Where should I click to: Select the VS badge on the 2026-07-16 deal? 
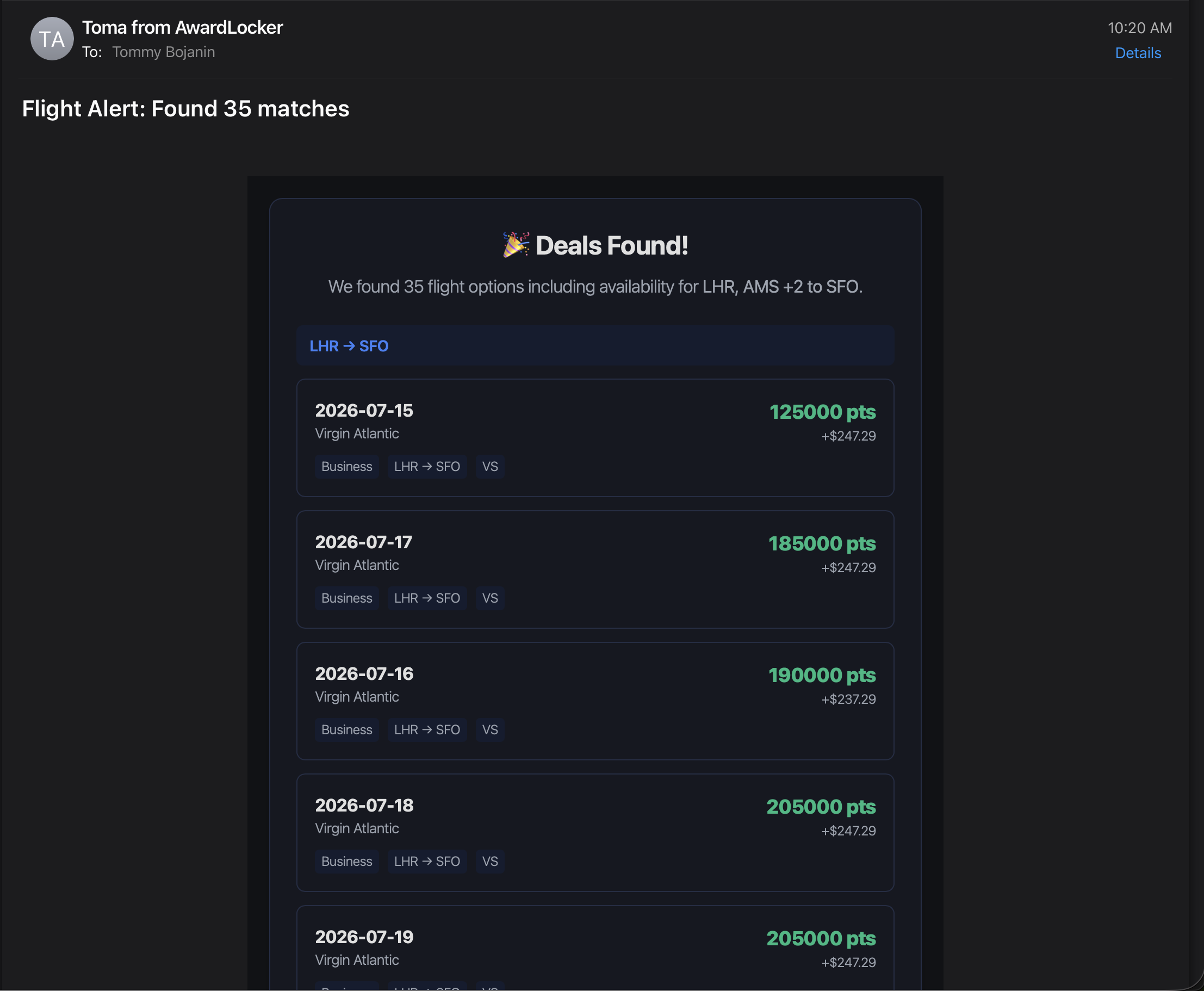[x=489, y=729]
